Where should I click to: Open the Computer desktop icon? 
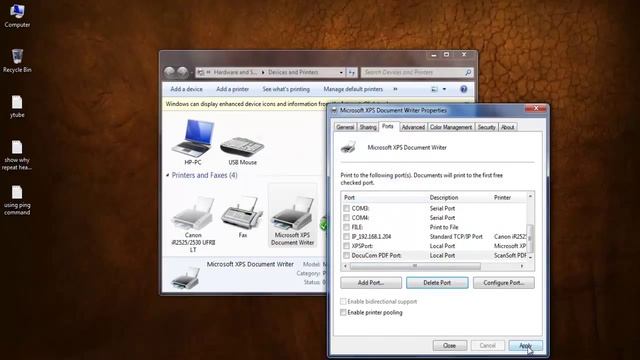pos(17,16)
